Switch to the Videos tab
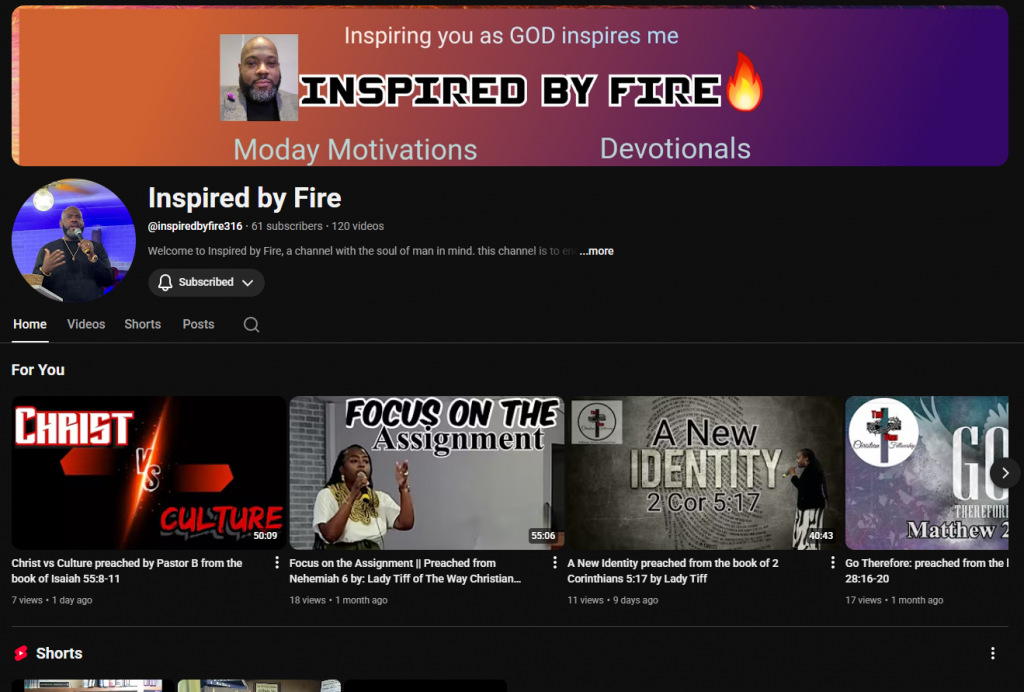The width and height of the screenshot is (1024, 692). [86, 324]
